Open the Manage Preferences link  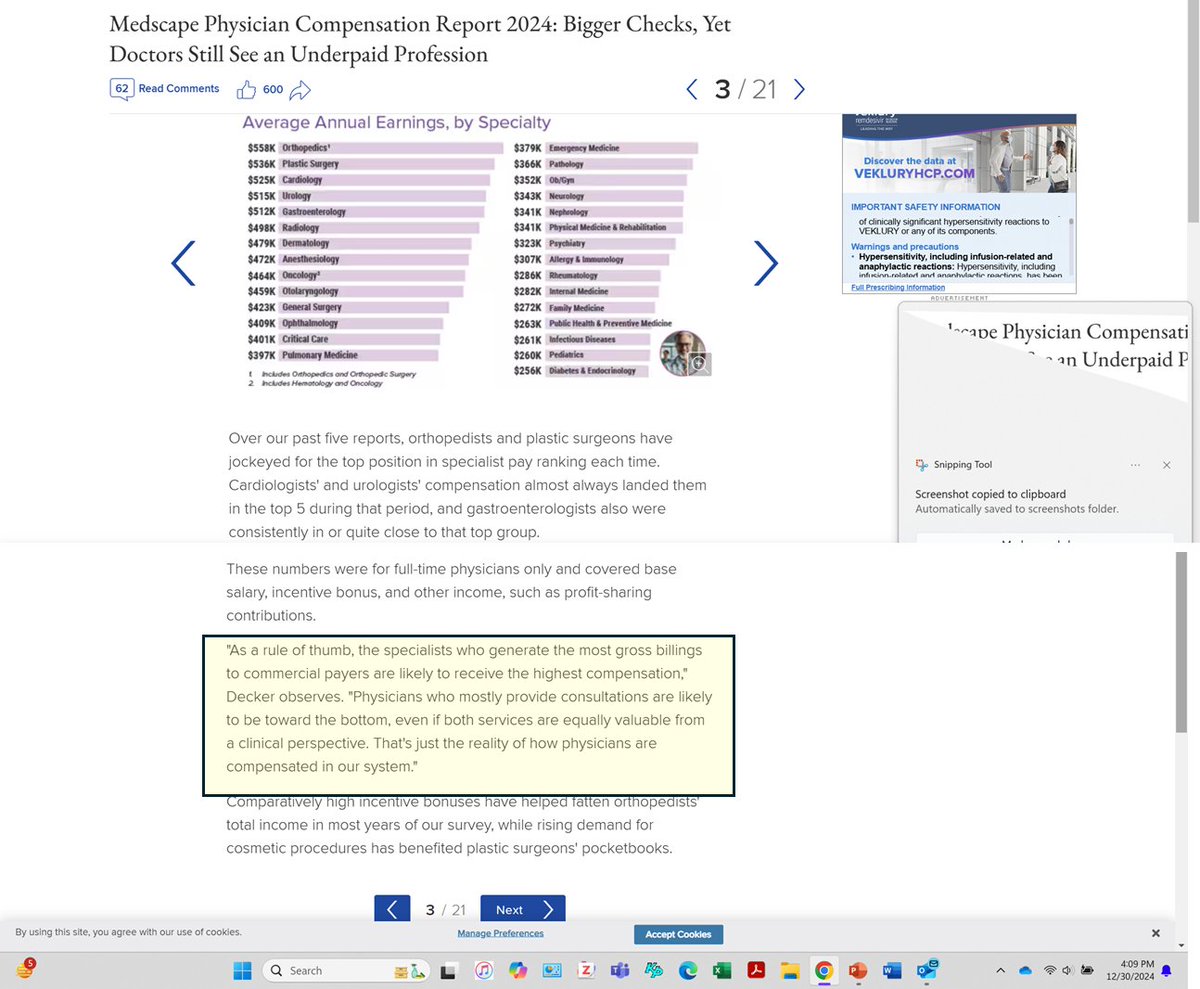[500, 933]
